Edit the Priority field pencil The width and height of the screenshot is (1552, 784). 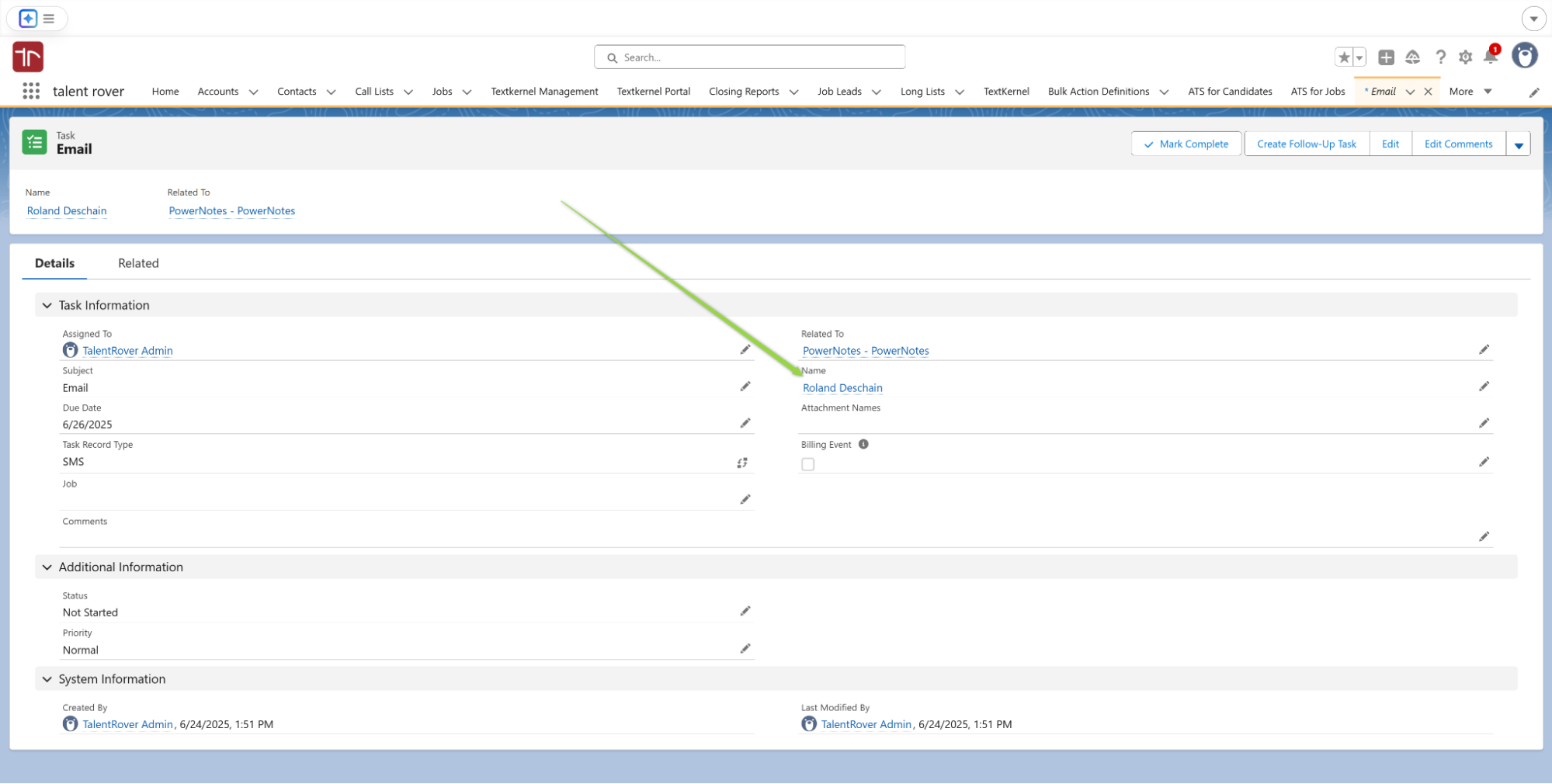[745, 649]
